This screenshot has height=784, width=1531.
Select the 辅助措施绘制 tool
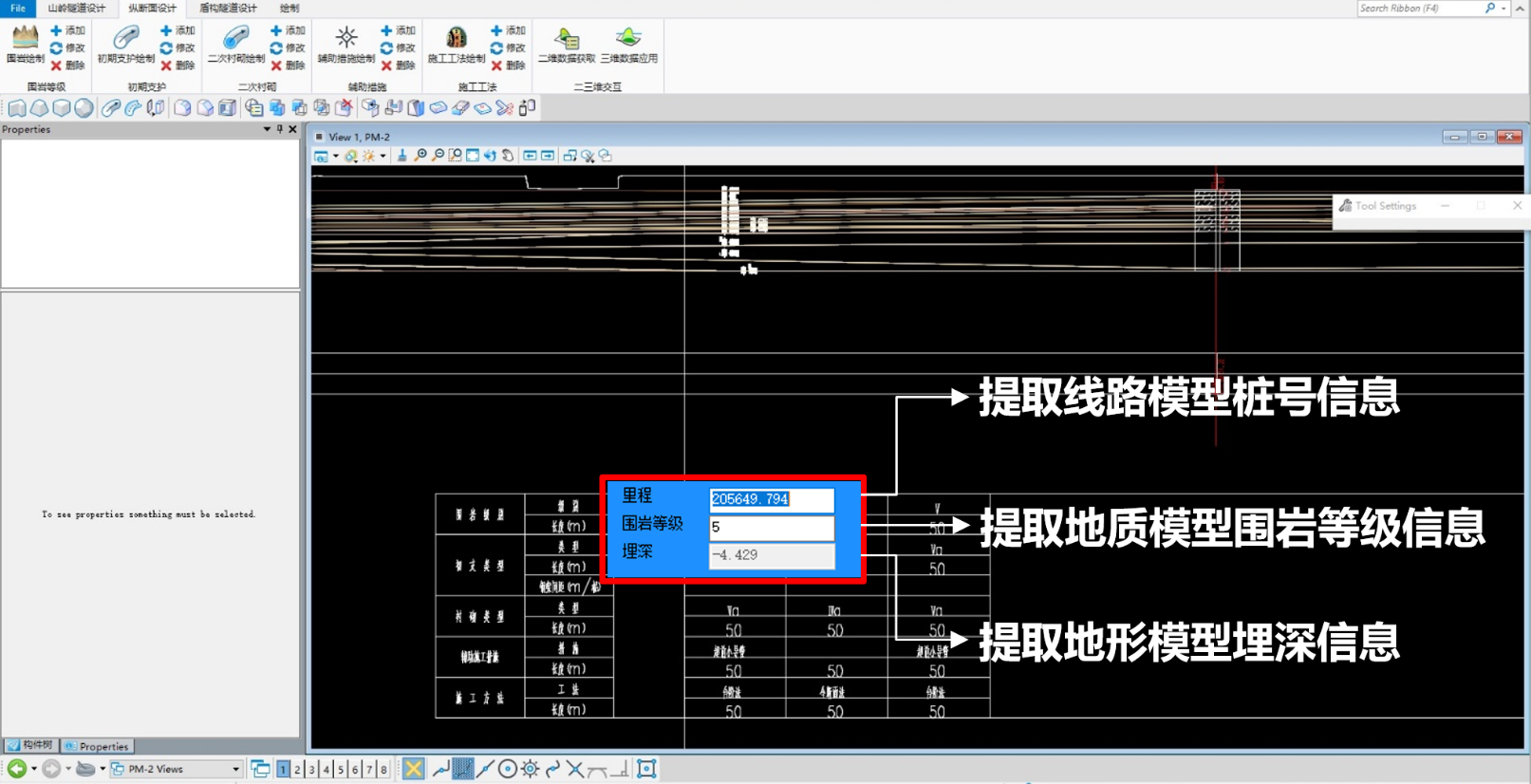(x=345, y=44)
